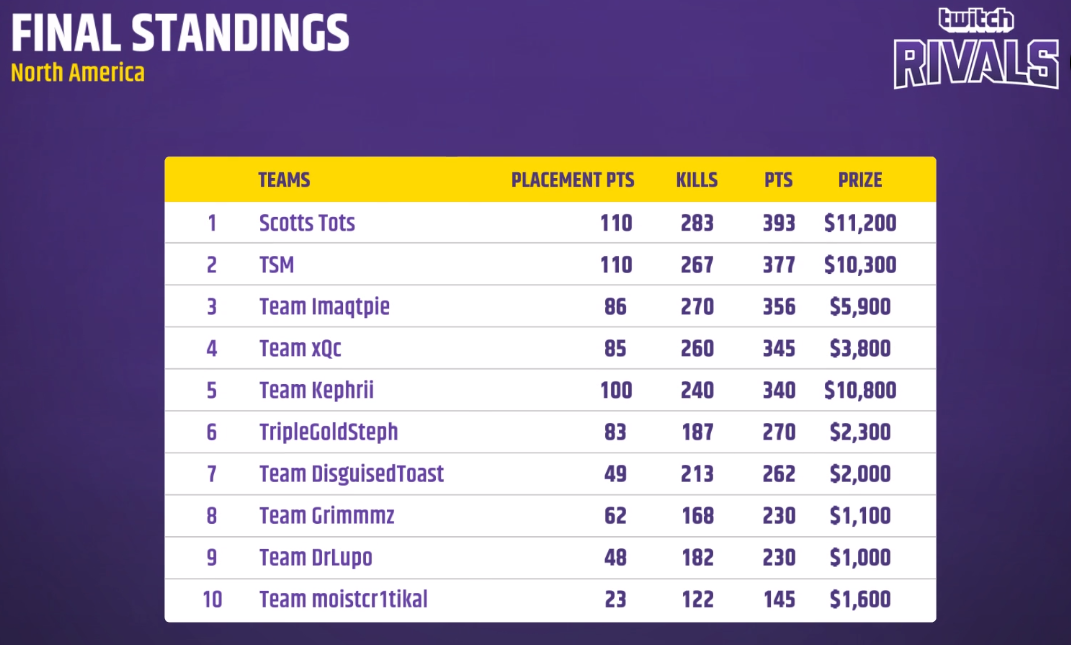Select the Scotts Tots team name
This screenshot has height=645, width=1071.
tap(307, 222)
